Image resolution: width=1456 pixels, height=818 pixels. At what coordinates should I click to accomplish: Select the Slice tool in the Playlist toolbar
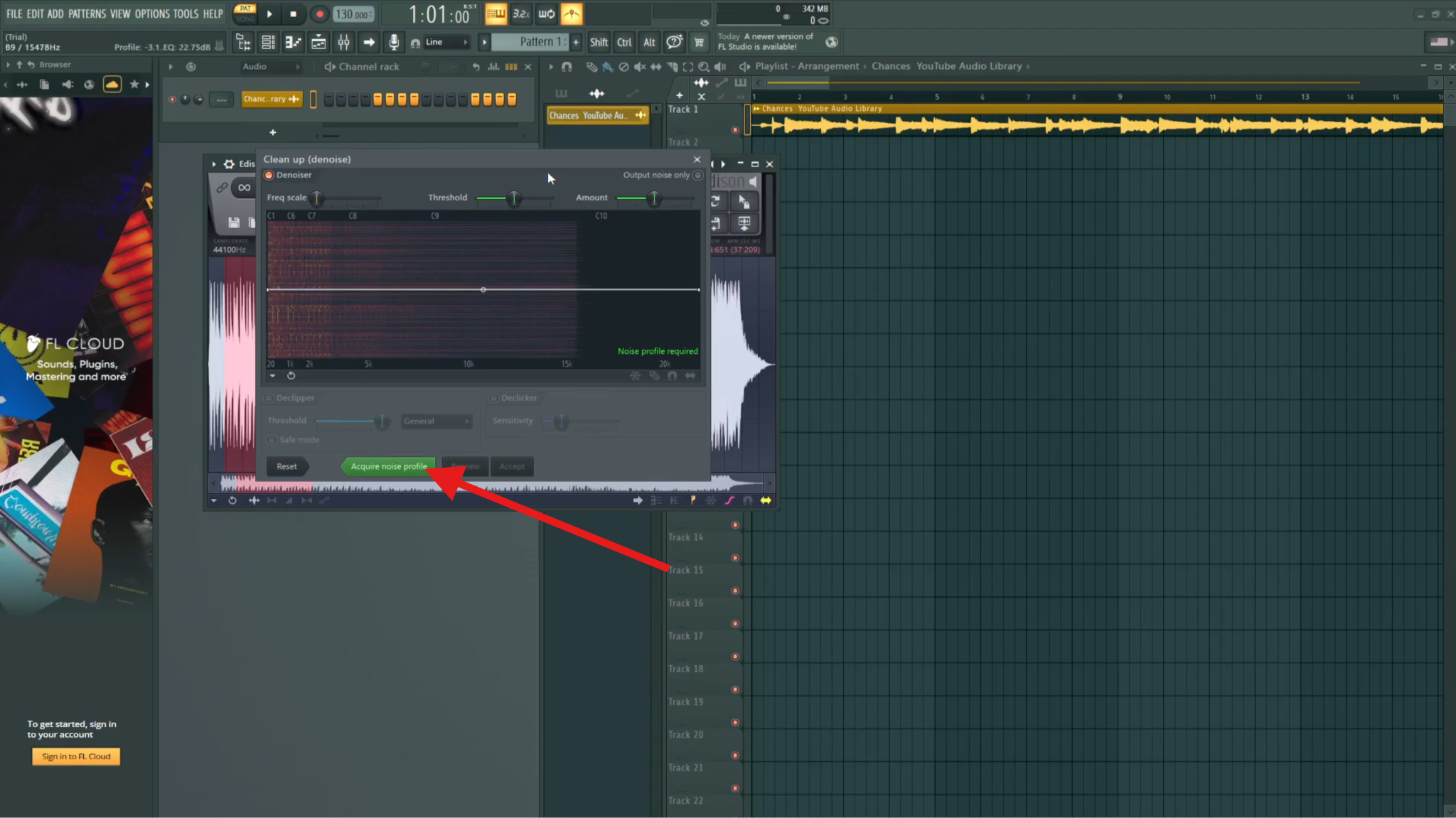point(672,66)
